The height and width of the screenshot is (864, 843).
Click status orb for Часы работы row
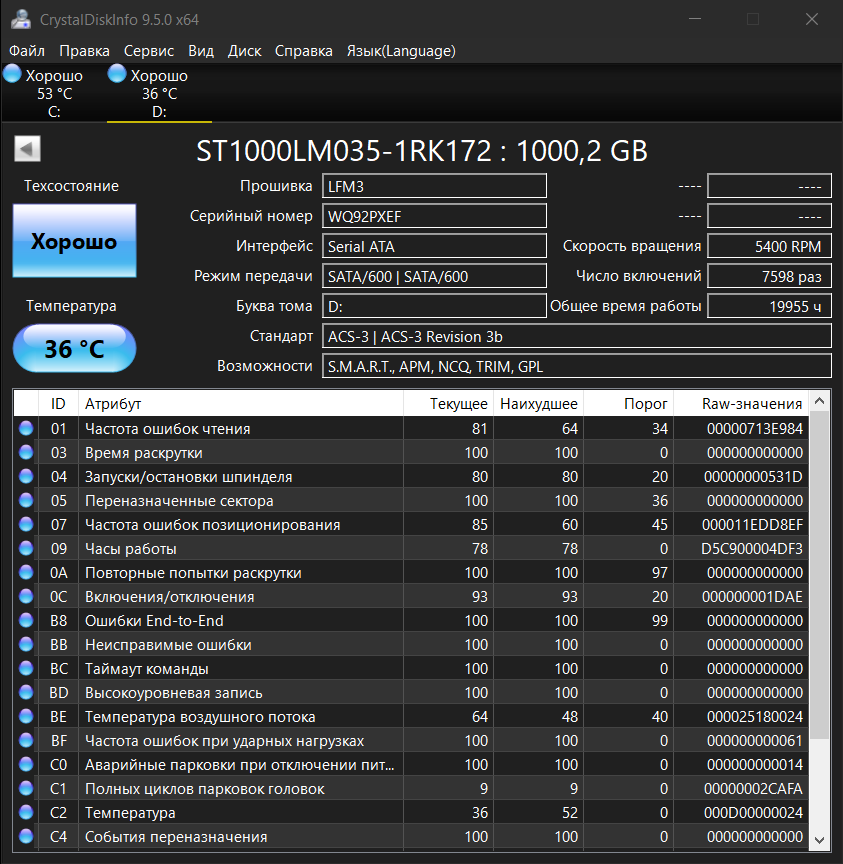26,548
